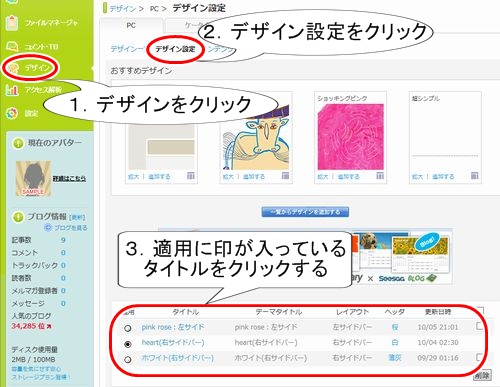The width and height of the screenshot is (500, 387).
Task: Click the info icon beside 現在のアバター
Action: 18,143
